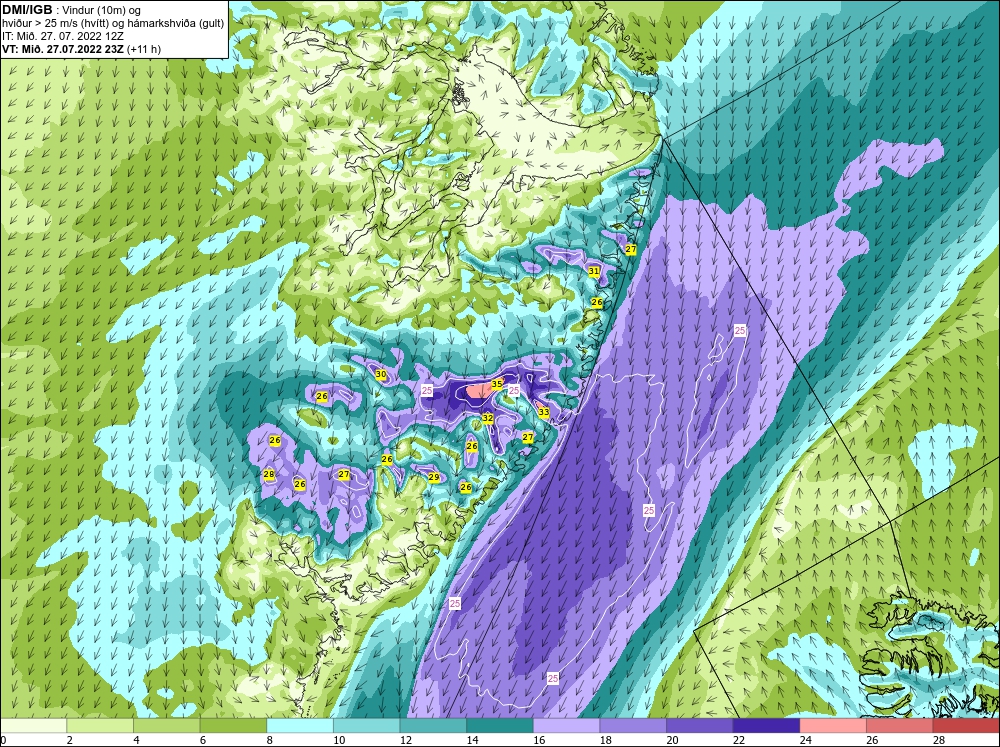This screenshot has width=1000, height=747.
Task: Click the legend scale value 14
Action: [472, 740]
